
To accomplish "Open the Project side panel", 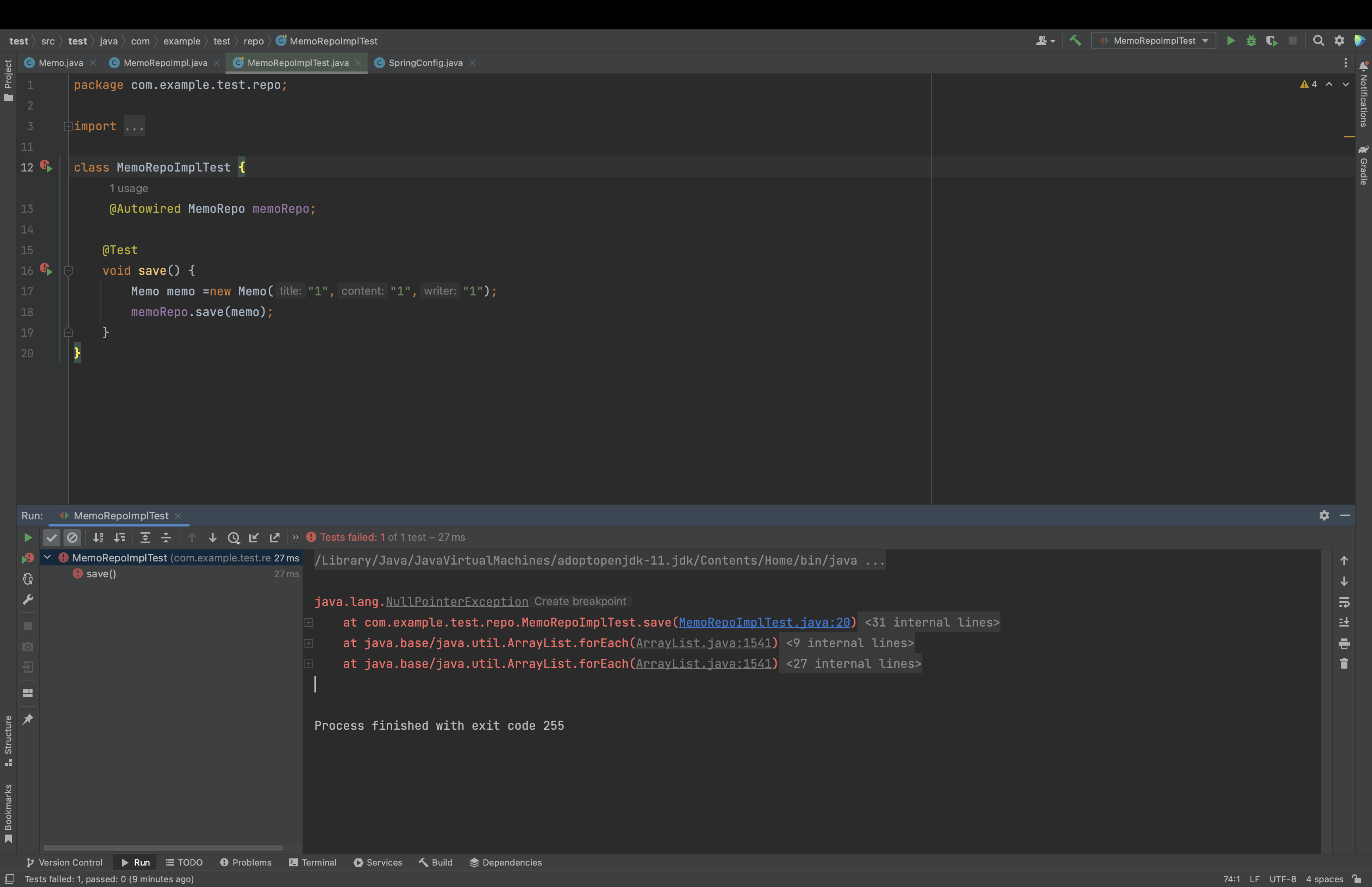I will point(8,81).
